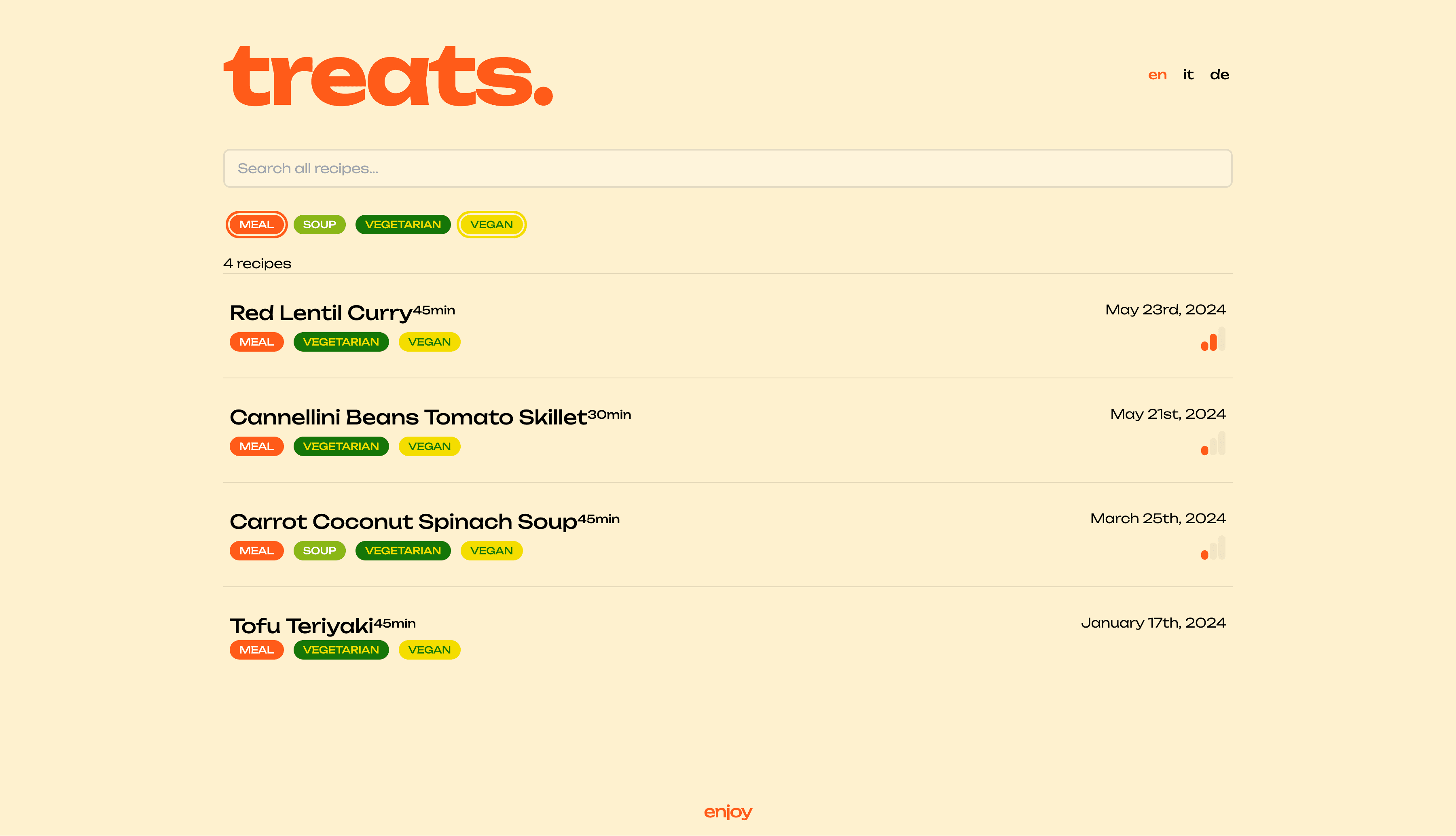Click the treats. logo
Screen dimensions: 1456x836
pyautogui.click(x=388, y=76)
